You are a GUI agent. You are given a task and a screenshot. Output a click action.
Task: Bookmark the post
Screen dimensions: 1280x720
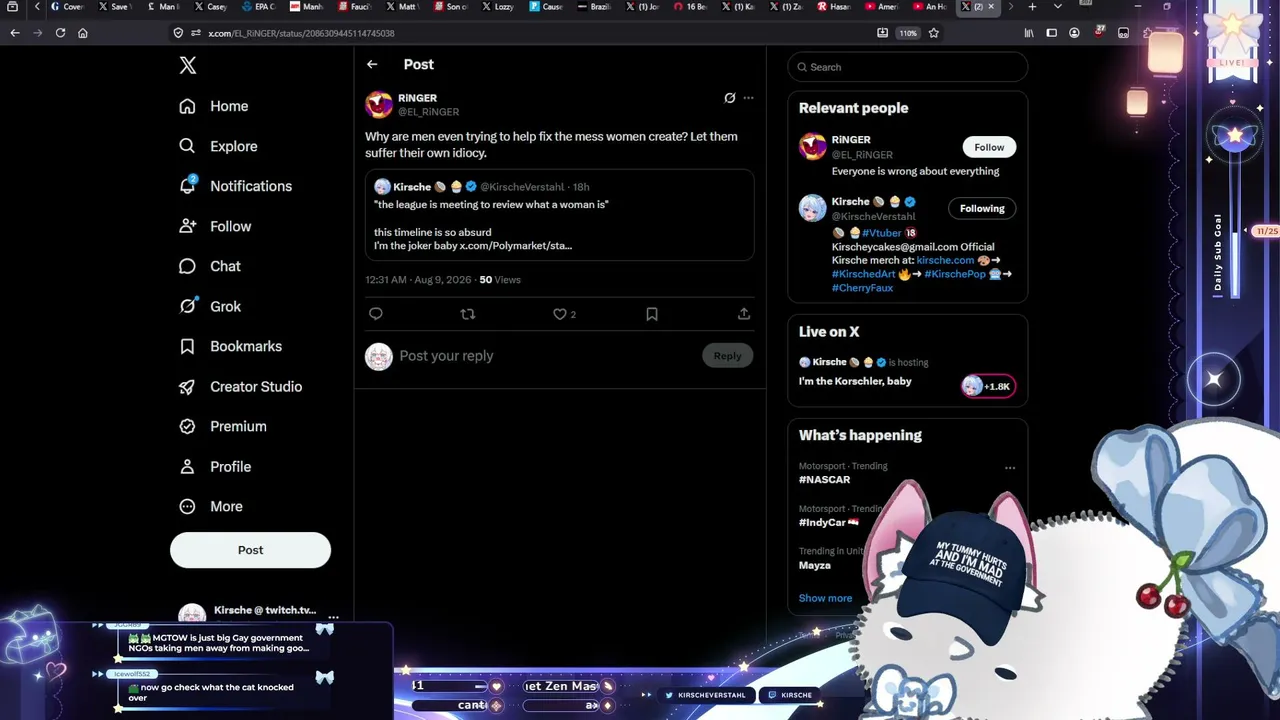[652, 314]
